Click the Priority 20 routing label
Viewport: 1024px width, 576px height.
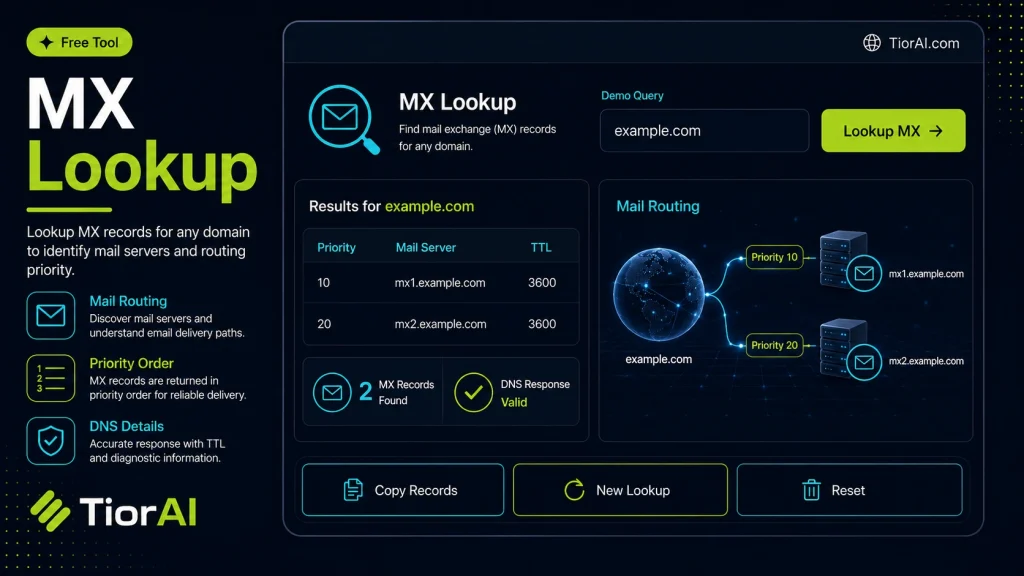tap(774, 345)
